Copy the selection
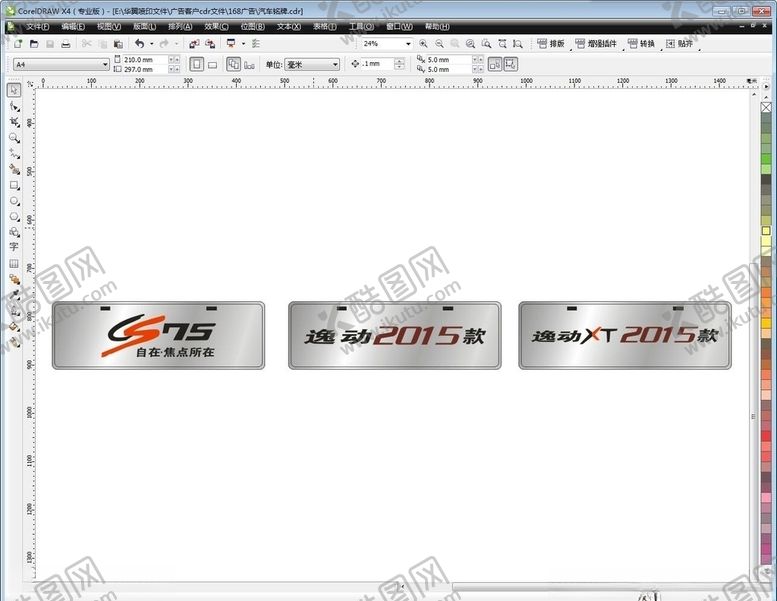777x601 pixels. tap(103, 44)
